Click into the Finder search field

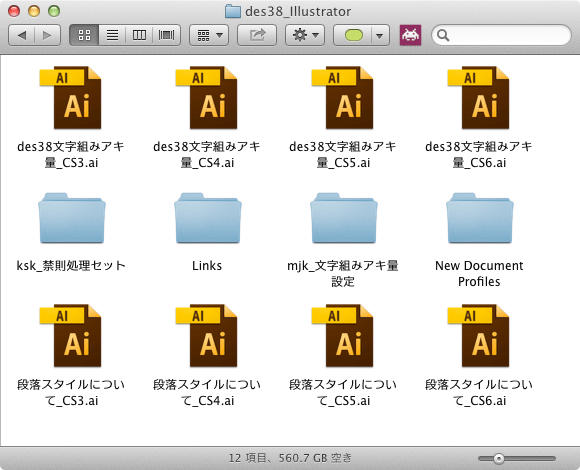(x=502, y=35)
